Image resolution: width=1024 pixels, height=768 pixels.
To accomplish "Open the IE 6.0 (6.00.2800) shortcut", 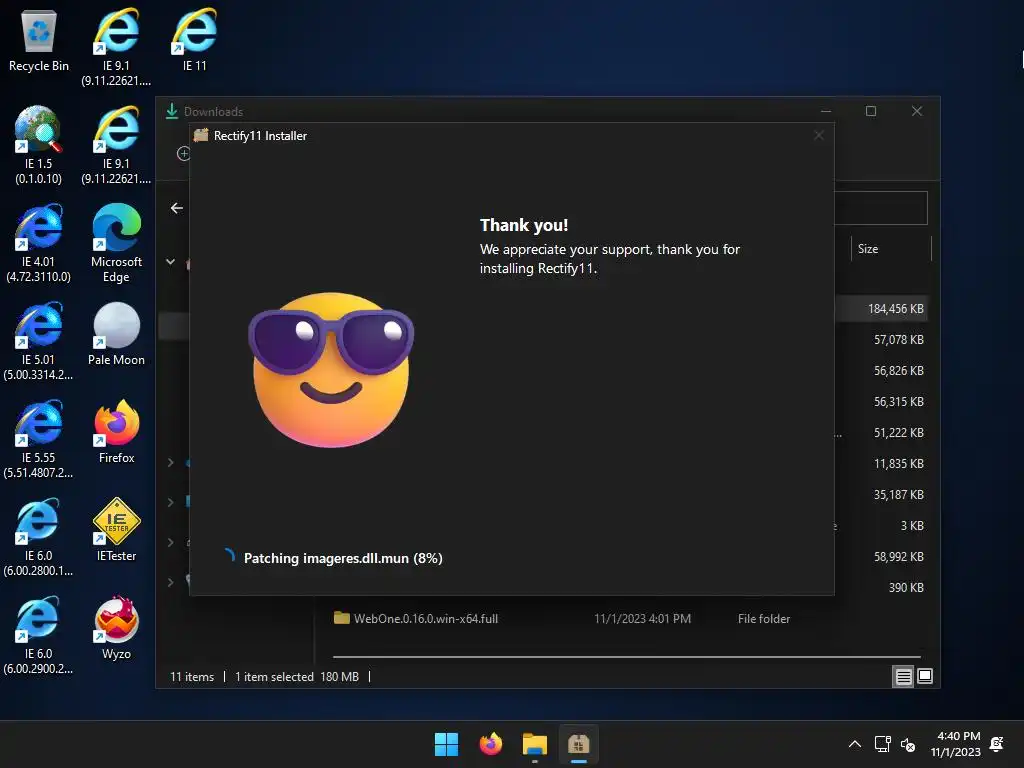I will click(x=39, y=537).
